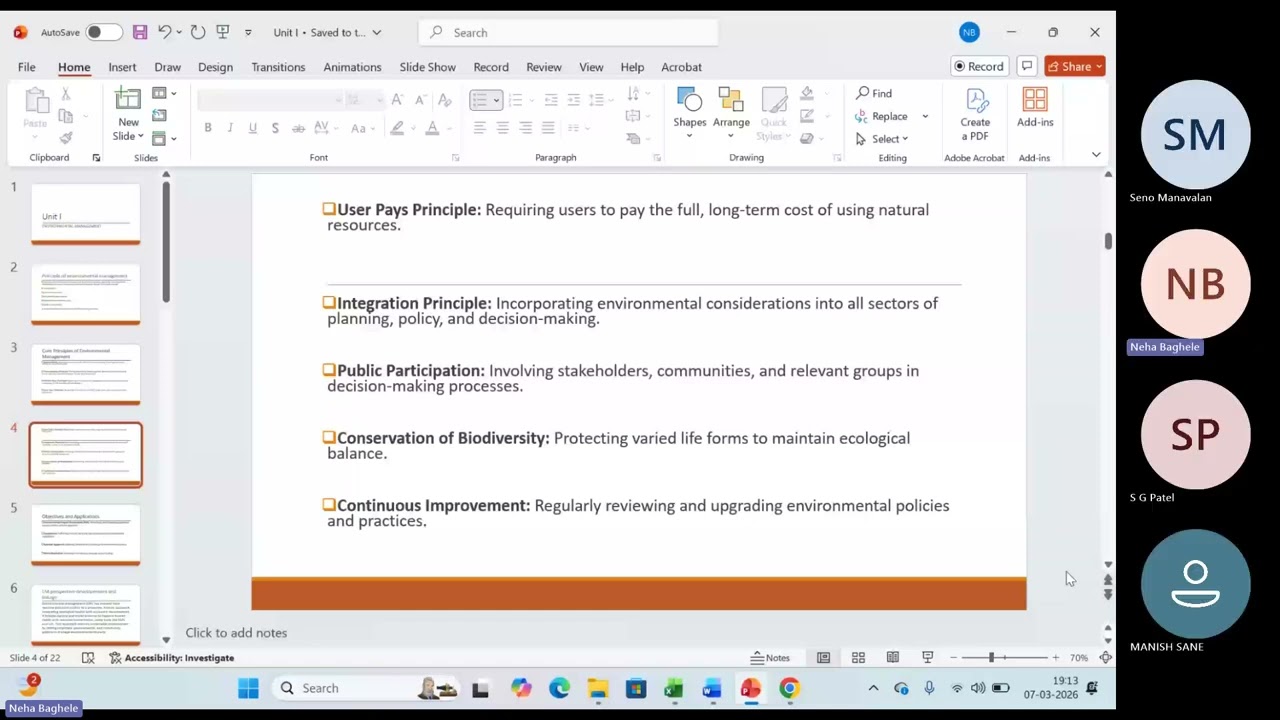
Task: Click the Find magnifier button
Action: [x=874, y=93]
